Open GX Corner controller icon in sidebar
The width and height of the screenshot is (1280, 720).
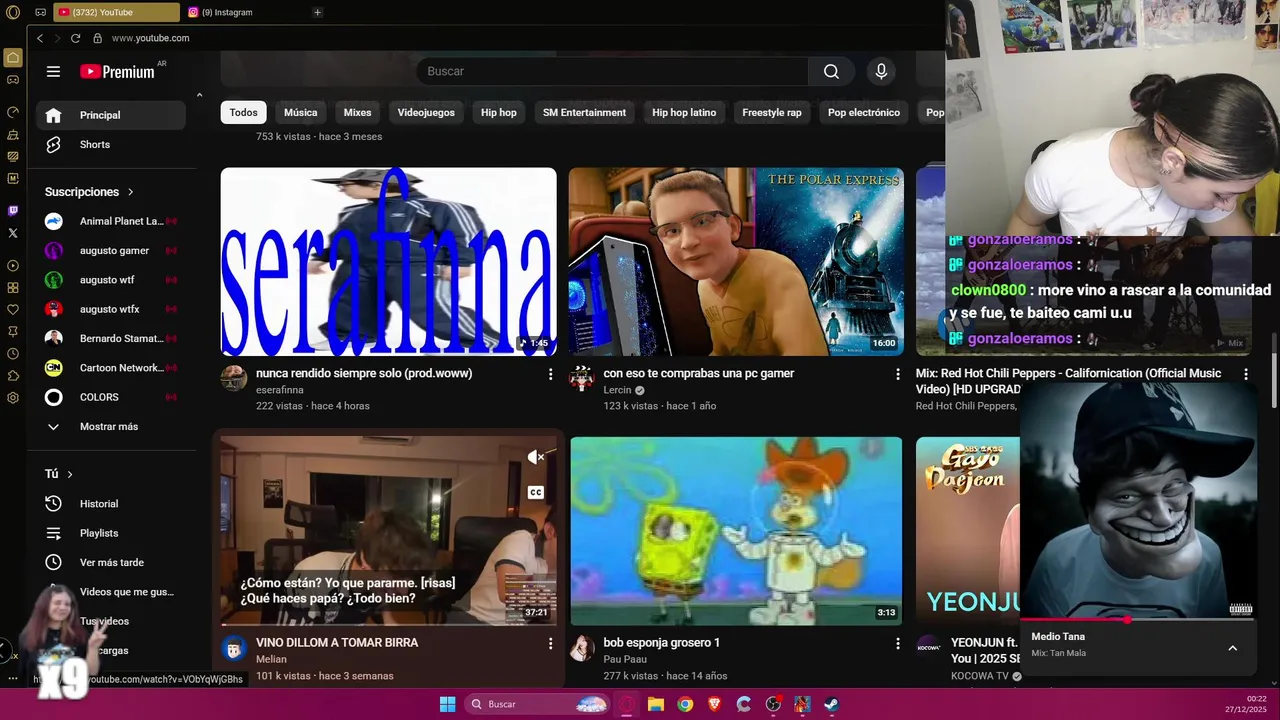[13, 80]
